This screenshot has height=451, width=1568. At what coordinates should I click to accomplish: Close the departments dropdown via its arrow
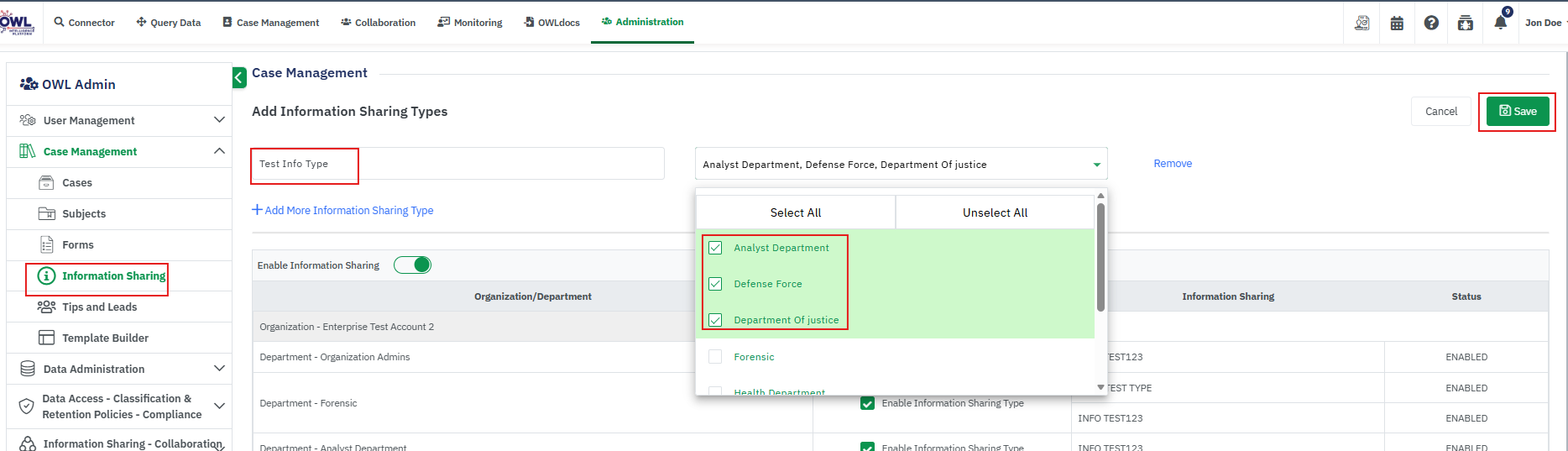[x=1096, y=165]
